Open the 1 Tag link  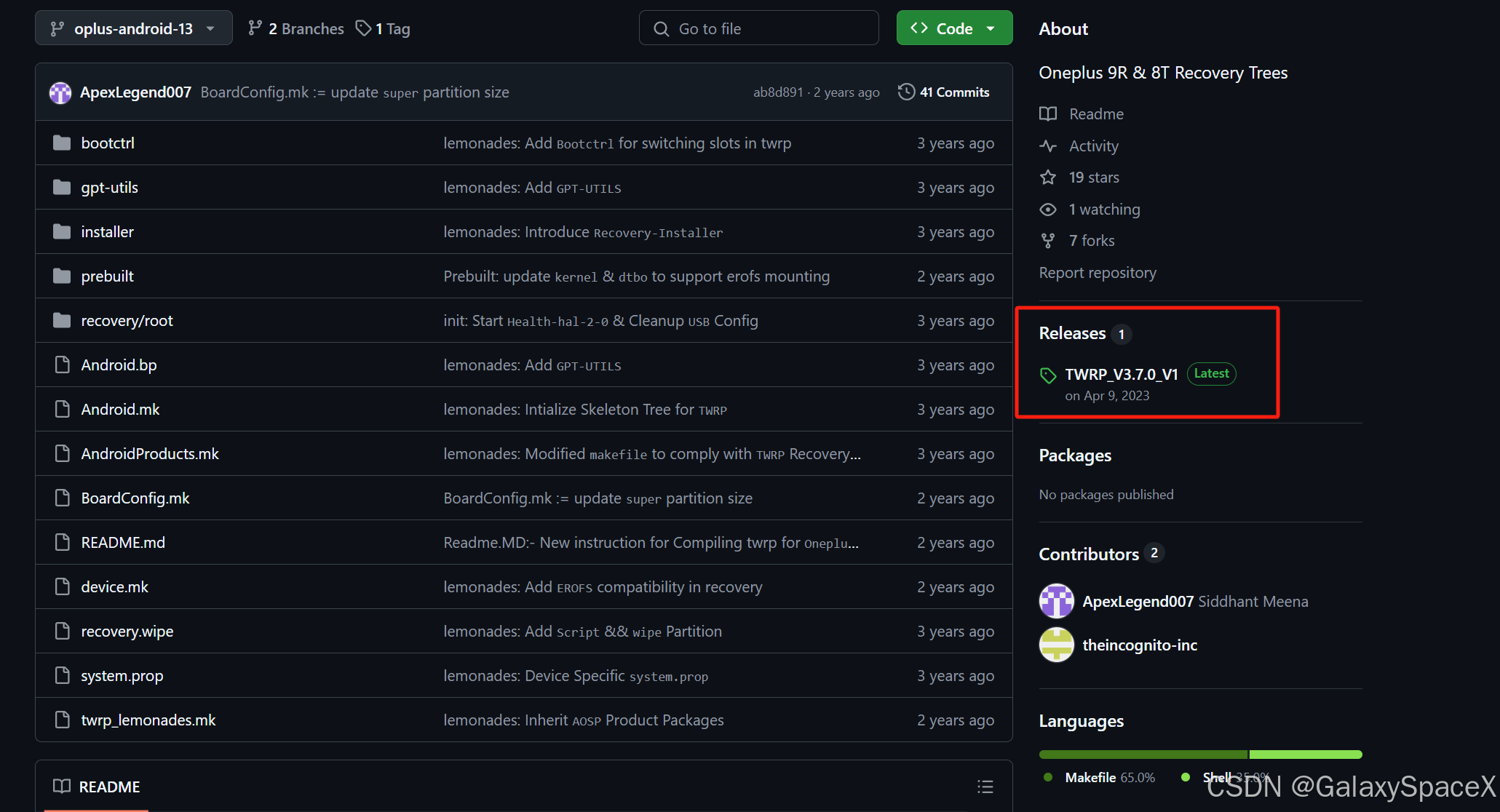pos(384,28)
